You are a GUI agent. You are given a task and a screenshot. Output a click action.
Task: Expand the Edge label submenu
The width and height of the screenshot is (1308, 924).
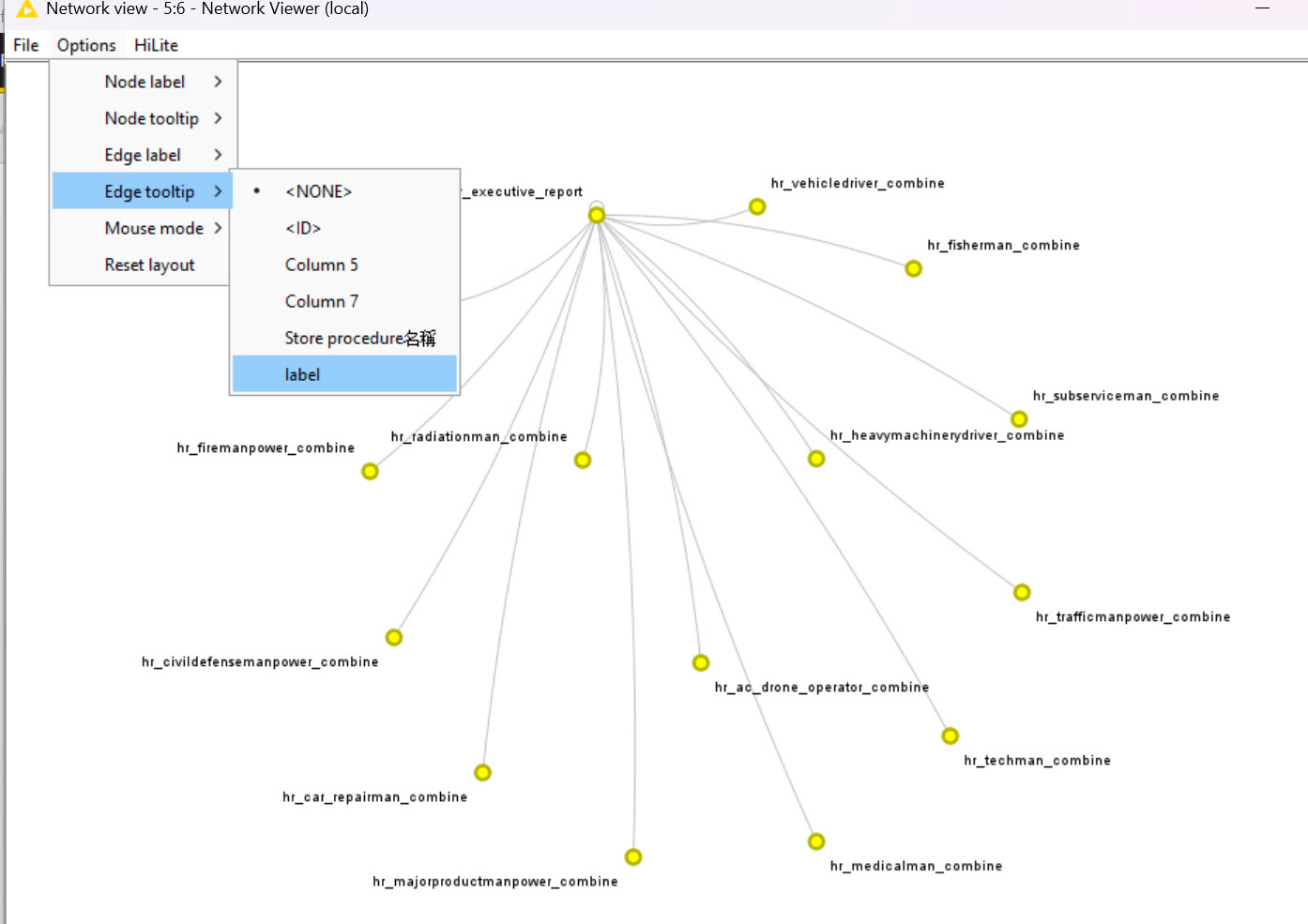click(x=143, y=155)
